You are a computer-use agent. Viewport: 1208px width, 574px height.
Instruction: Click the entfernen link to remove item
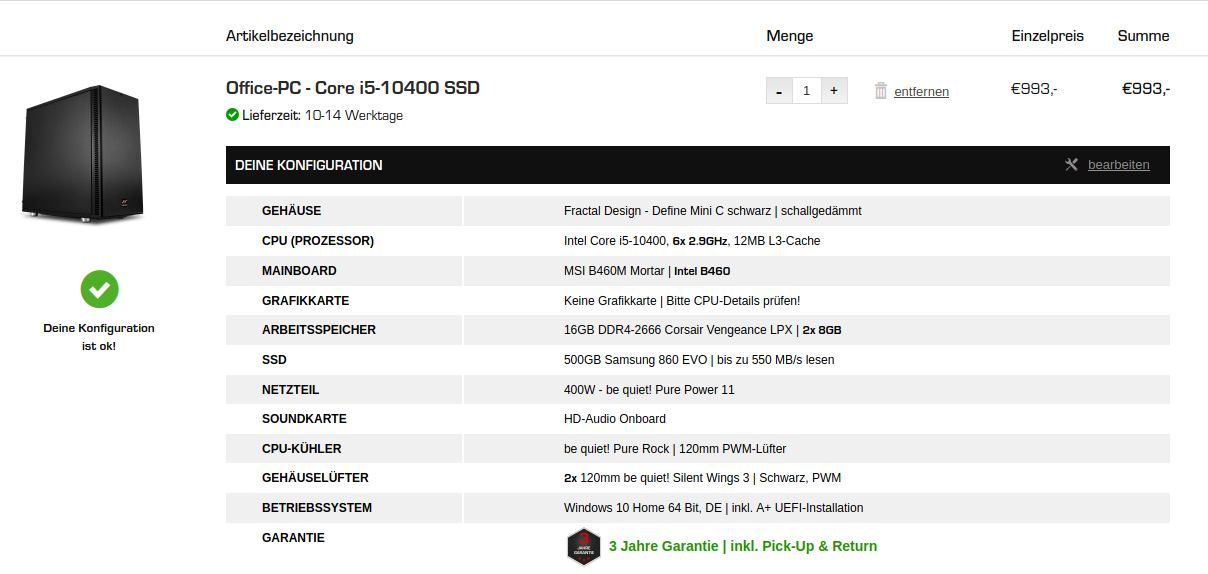921,92
